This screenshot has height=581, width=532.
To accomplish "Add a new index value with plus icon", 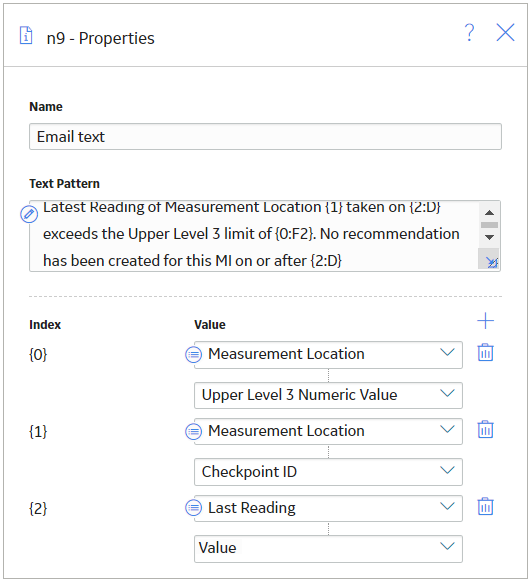I will pos(485,321).
